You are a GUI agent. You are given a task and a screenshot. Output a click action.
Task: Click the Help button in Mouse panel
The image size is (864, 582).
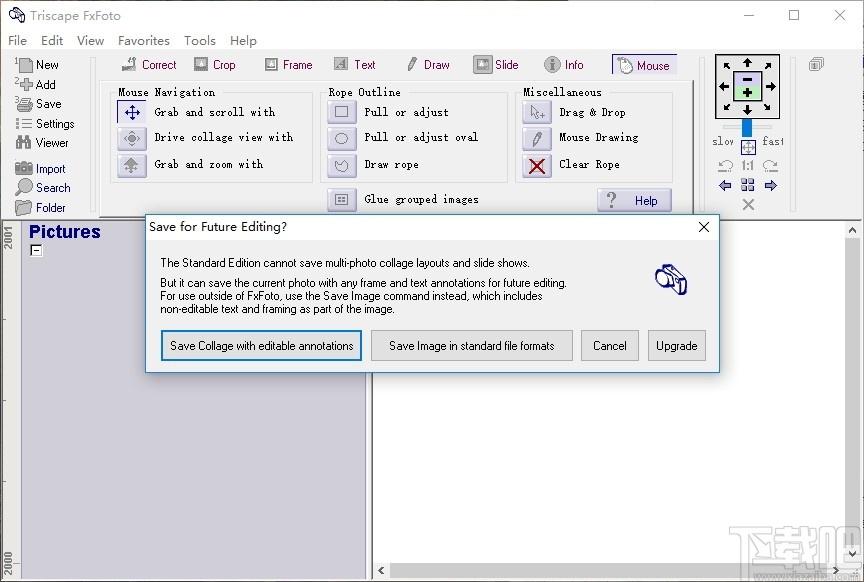click(x=635, y=200)
